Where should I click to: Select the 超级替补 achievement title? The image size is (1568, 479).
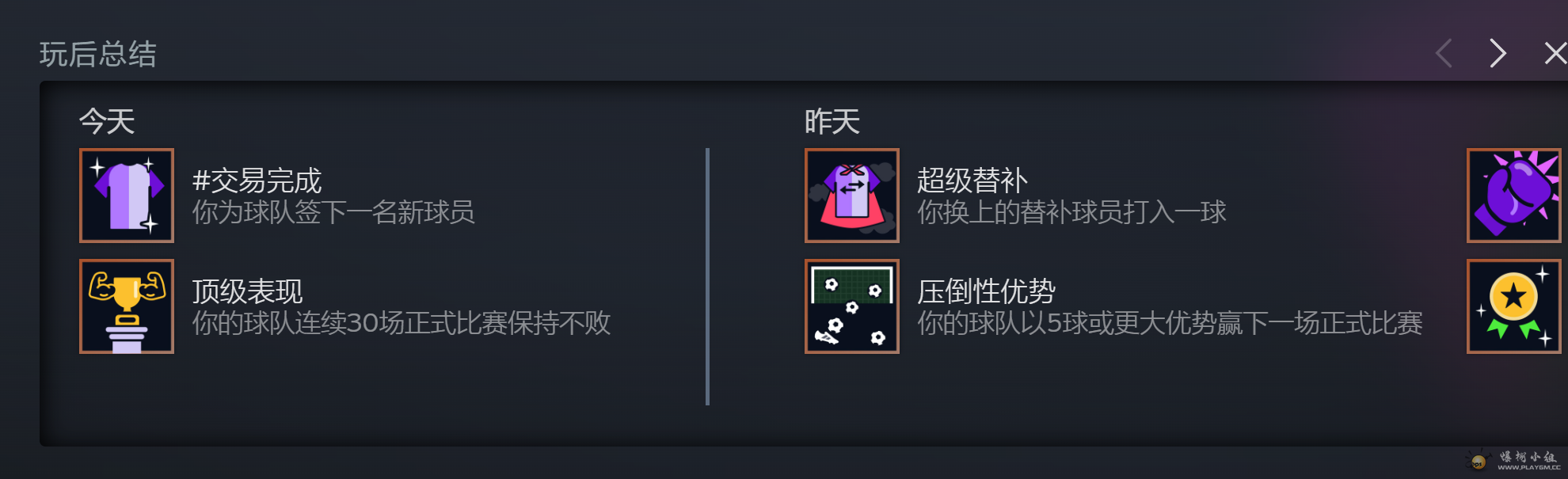[x=972, y=181]
